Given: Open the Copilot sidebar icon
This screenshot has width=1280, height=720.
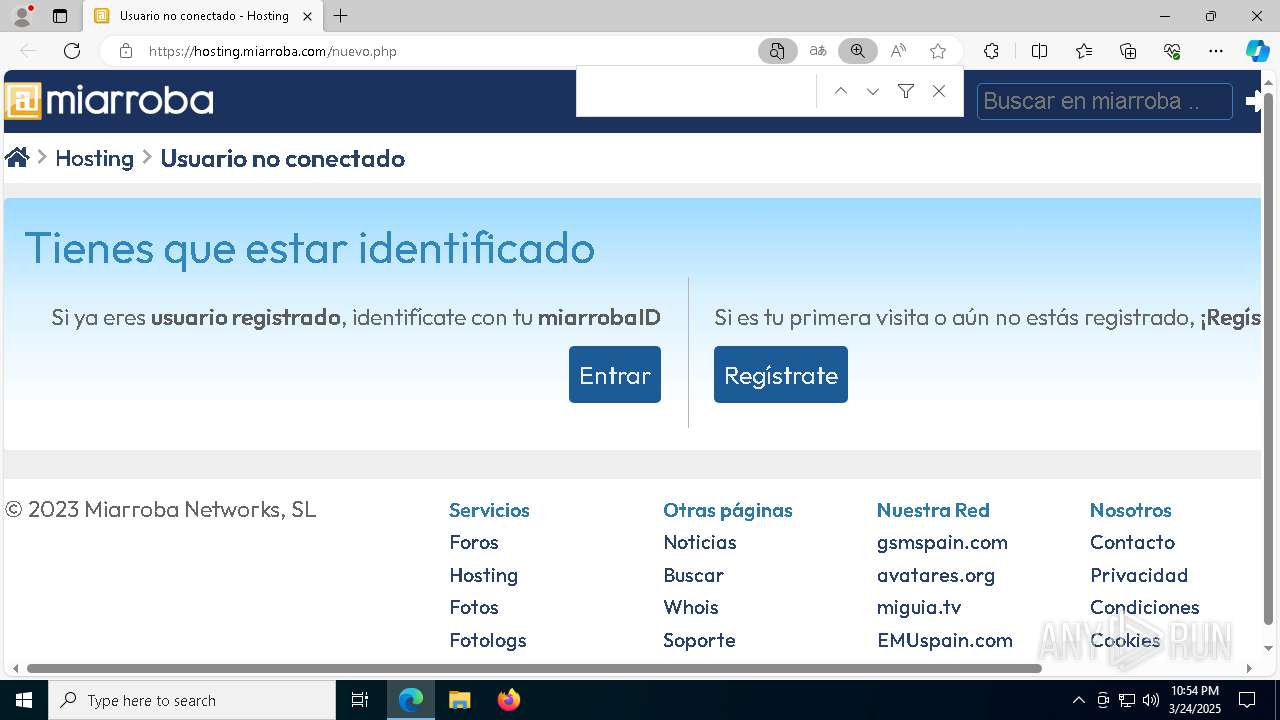Looking at the screenshot, I should point(1257,51).
